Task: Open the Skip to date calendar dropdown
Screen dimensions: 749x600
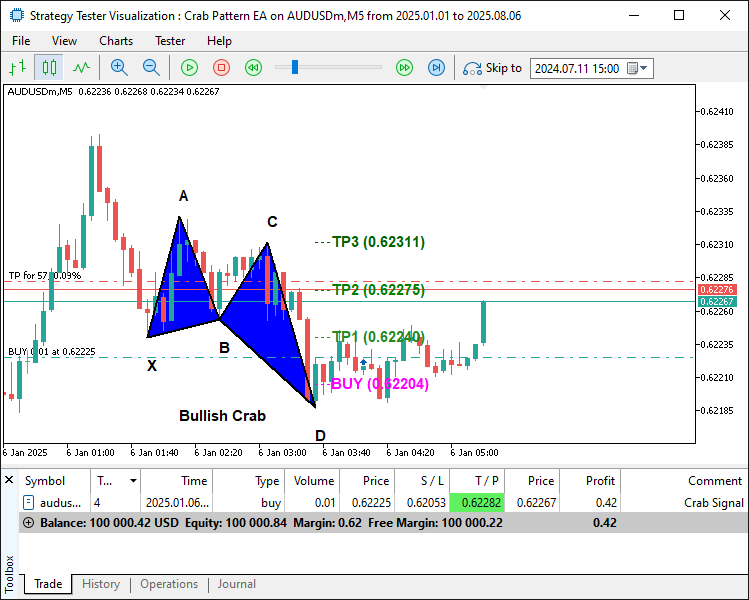Action: pos(637,68)
